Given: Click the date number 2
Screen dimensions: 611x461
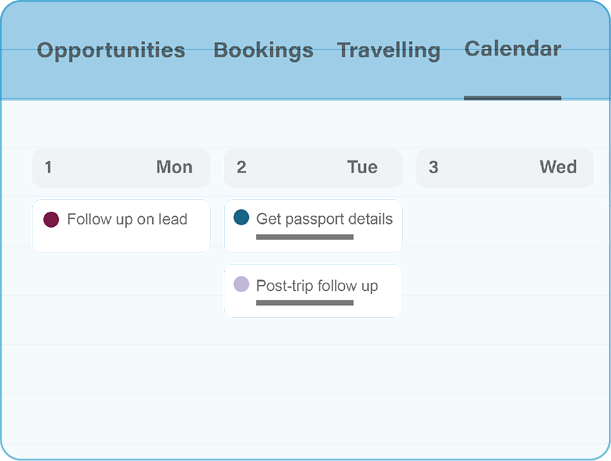Looking at the screenshot, I should [241, 167].
